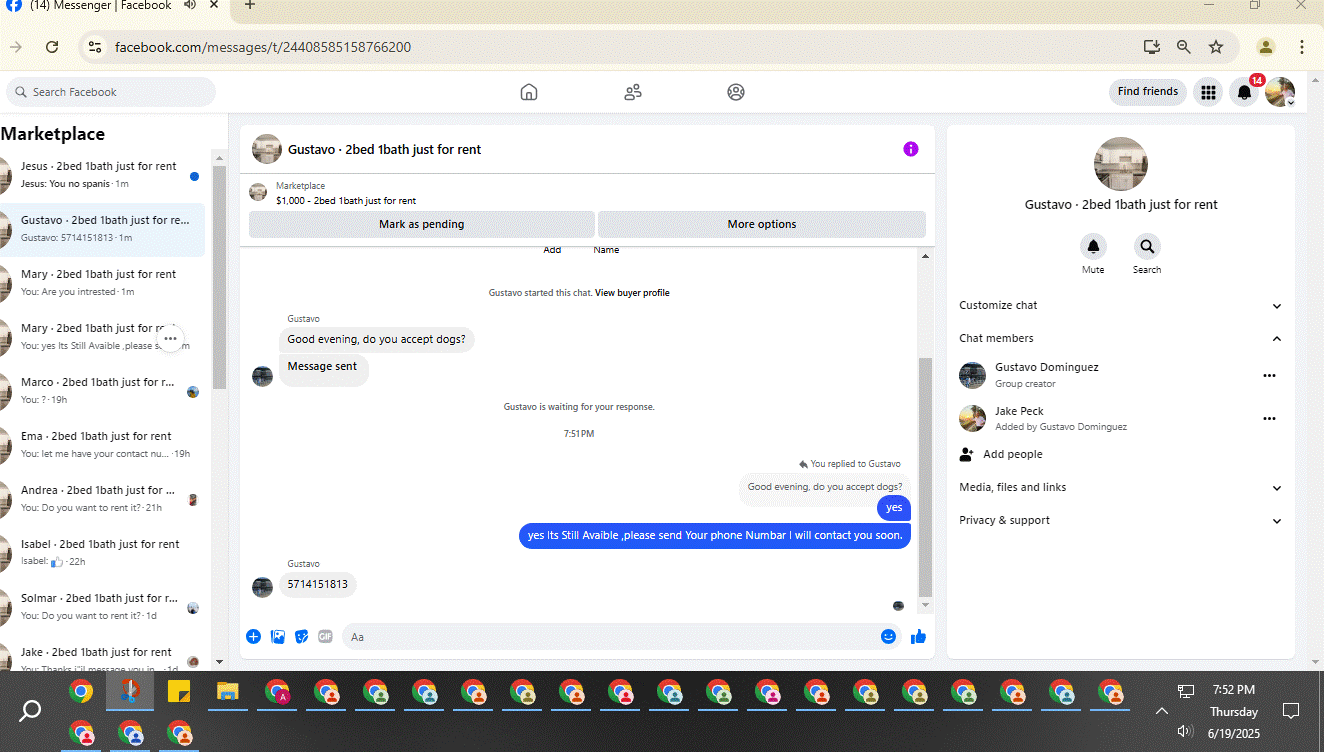This screenshot has width=1324, height=752.
Task: Bookmark this tab with the star
Action: pos(1216,47)
